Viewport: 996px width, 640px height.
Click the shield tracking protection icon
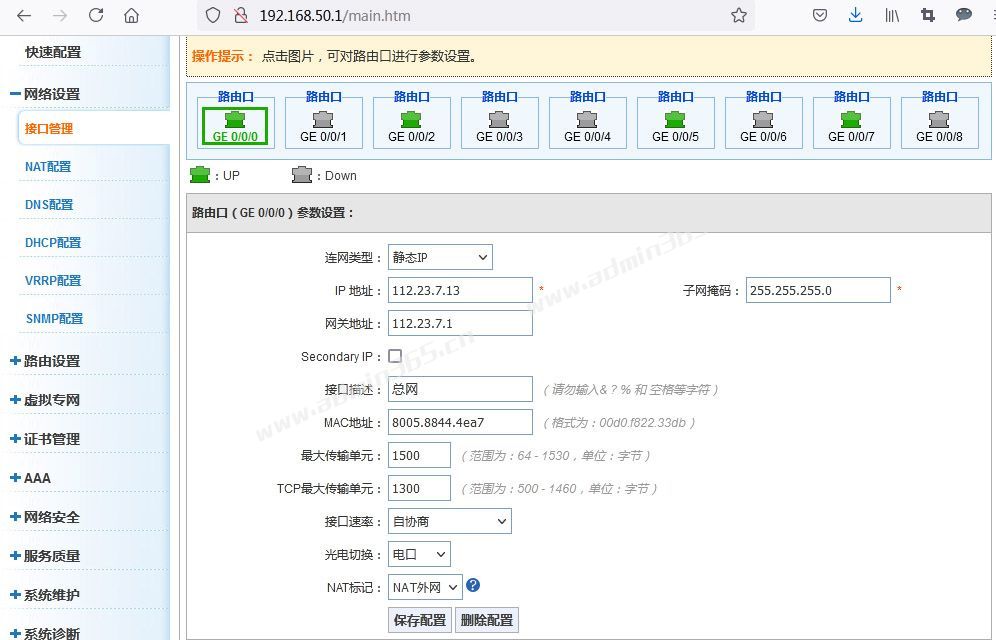(x=213, y=15)
